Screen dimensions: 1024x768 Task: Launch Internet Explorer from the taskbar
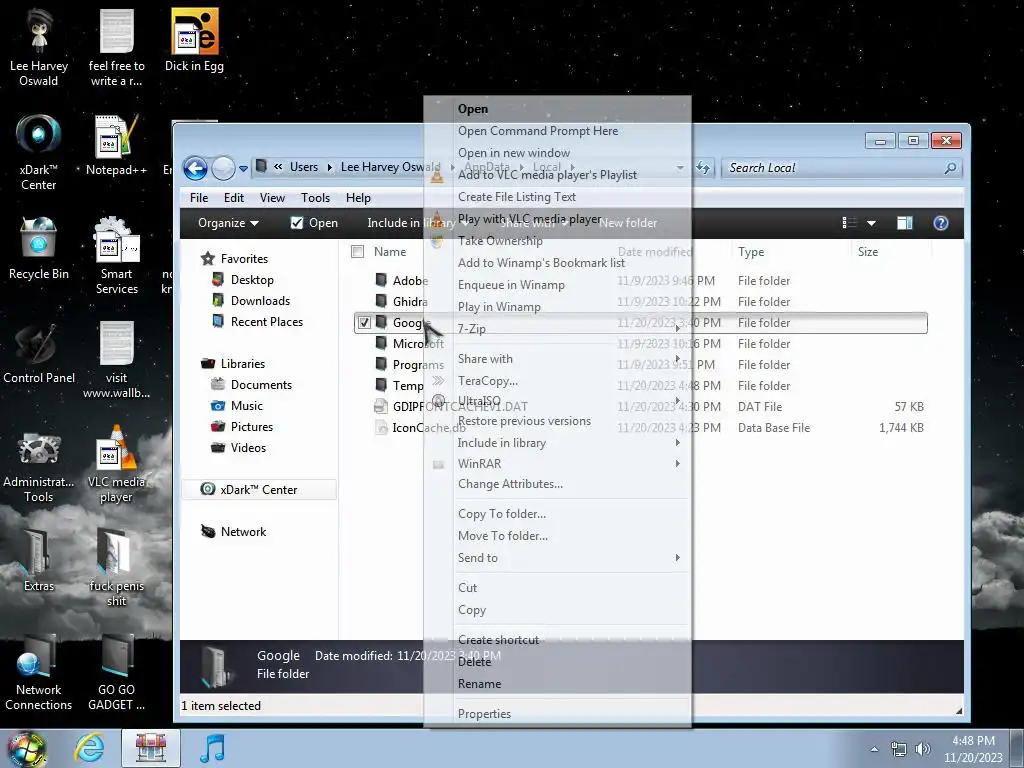(x=89, y=748)
